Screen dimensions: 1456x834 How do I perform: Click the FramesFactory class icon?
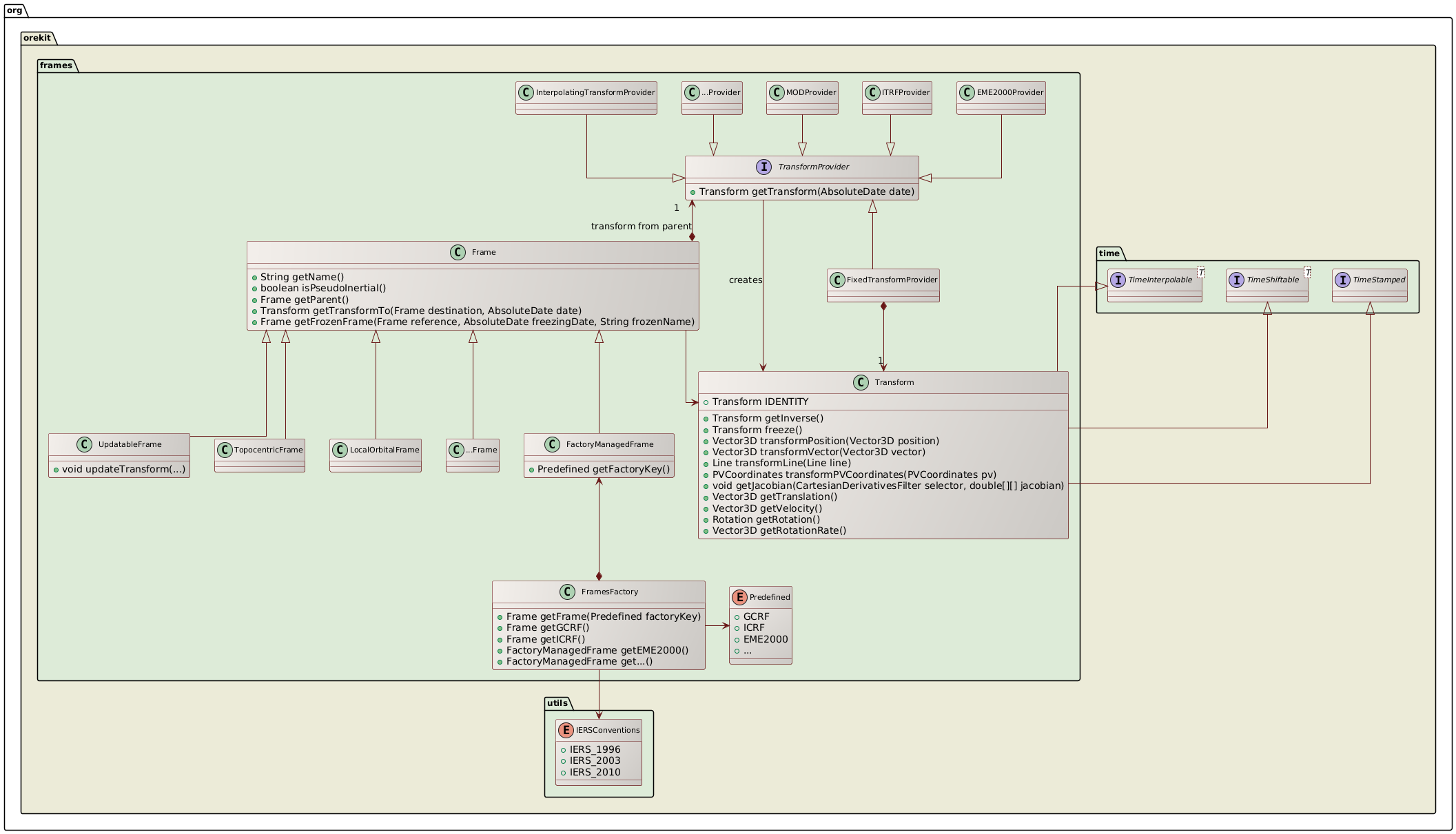(x=568, y=592)
